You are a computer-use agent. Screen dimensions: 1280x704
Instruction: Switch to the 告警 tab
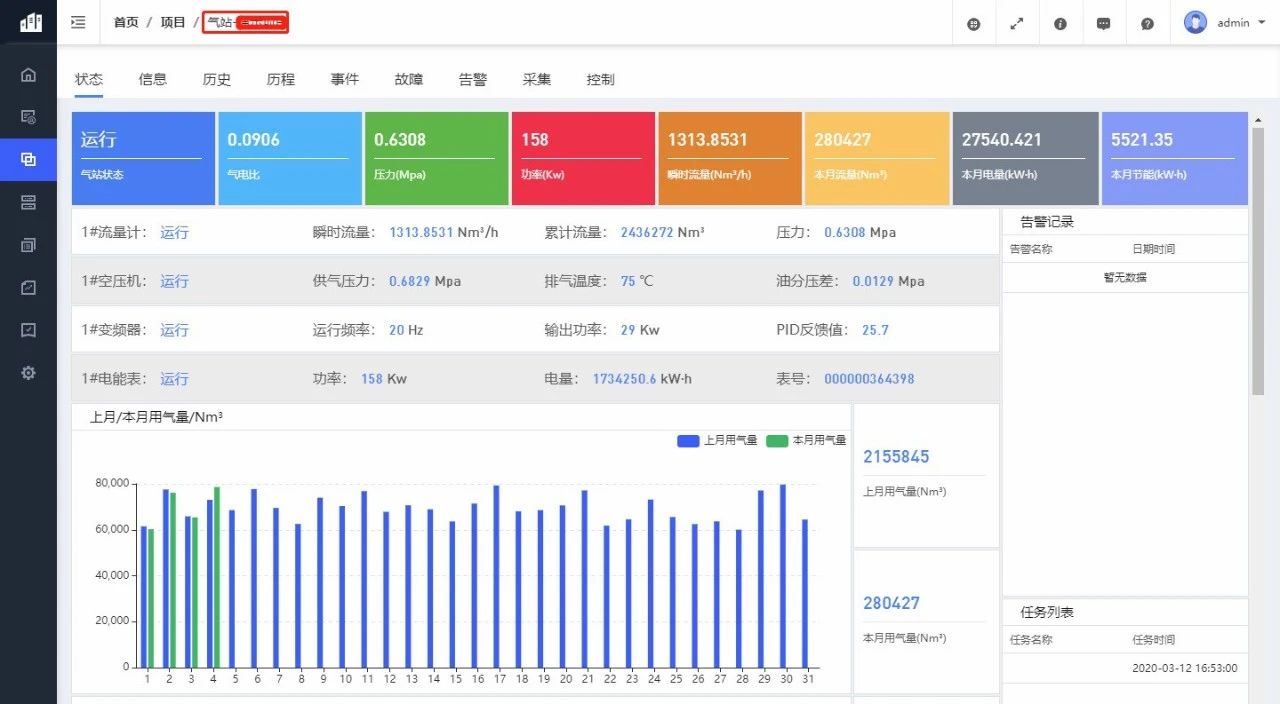pos(473,79)
